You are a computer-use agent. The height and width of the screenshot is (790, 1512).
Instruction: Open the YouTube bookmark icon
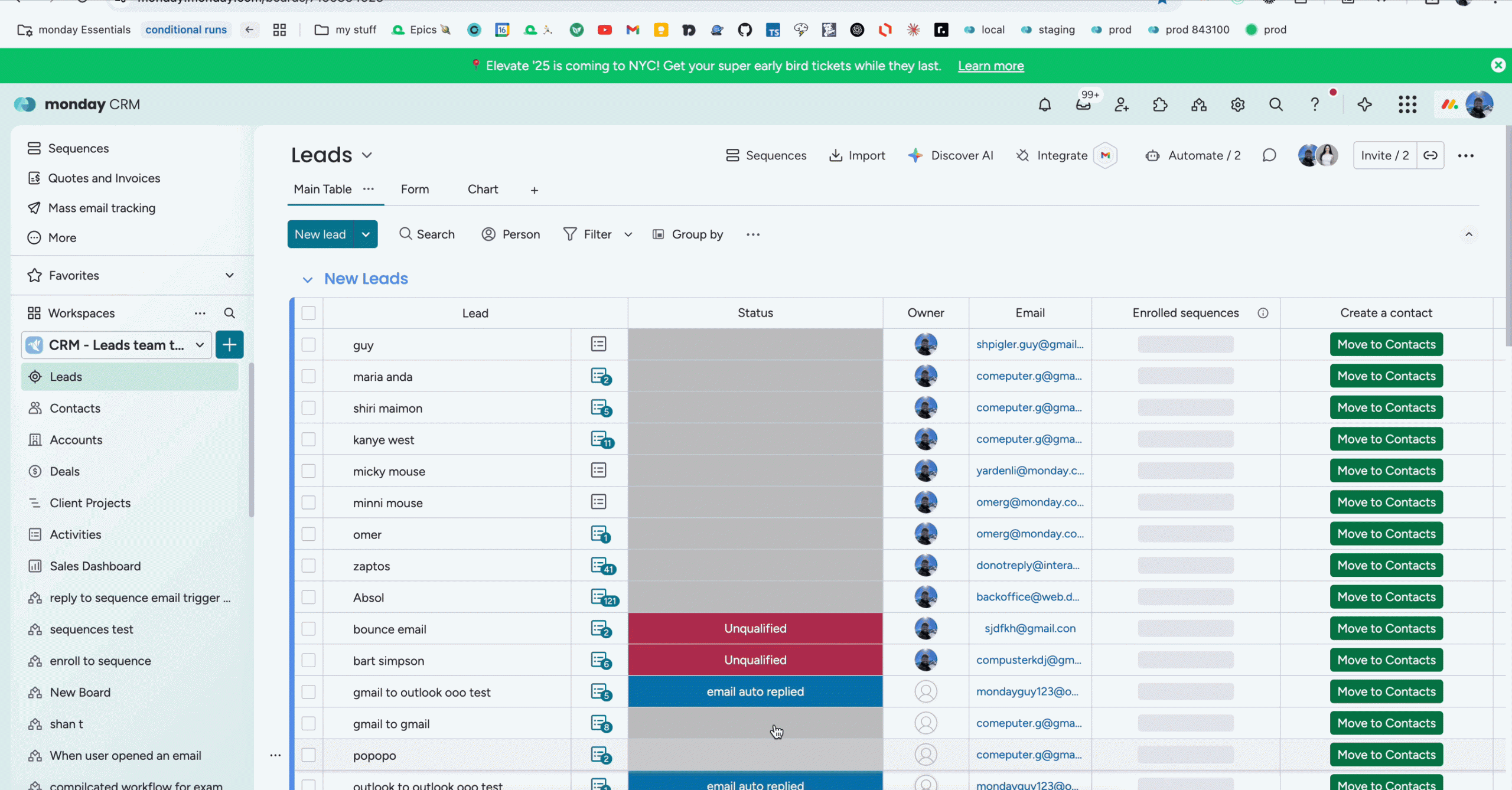(604, 30)
